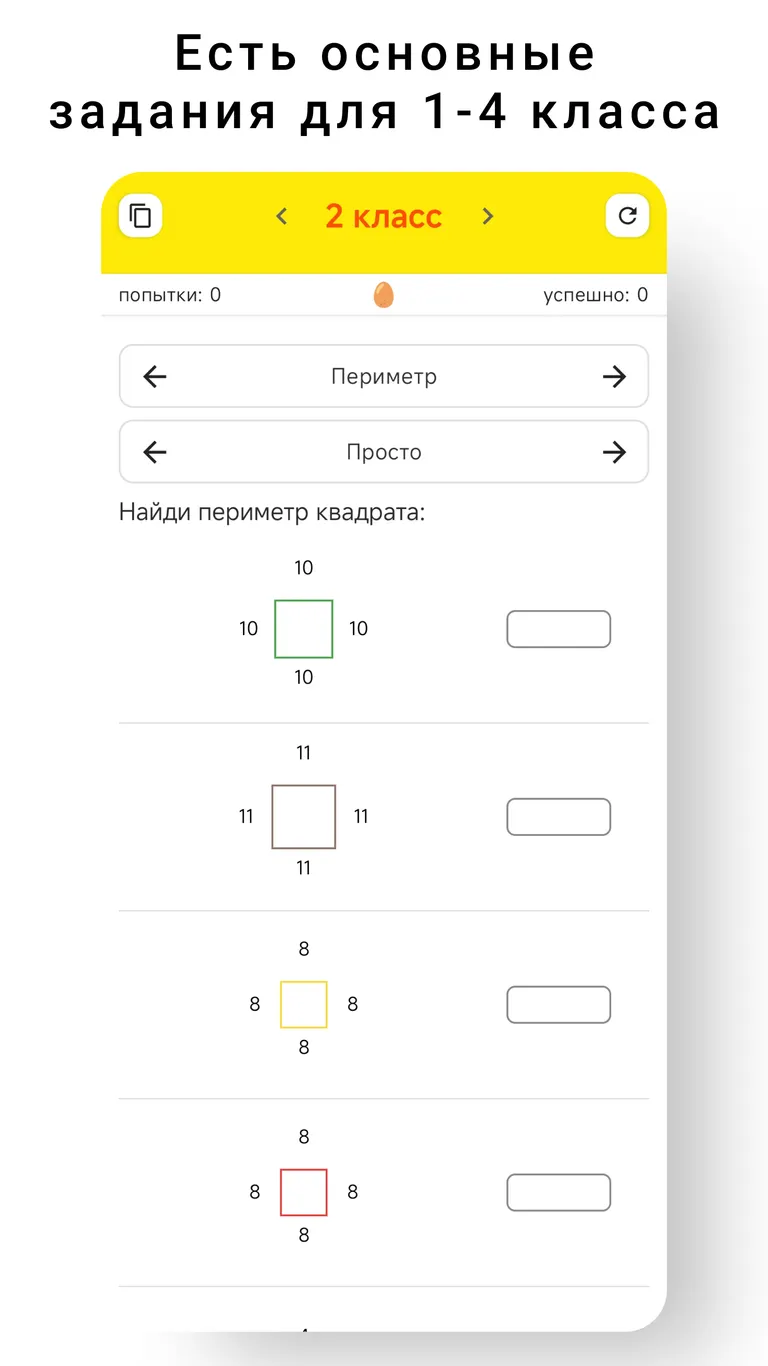Image resolution: width=768 pixels, height=1366 pixels.
Task: Click the brown square with side 11
Action: point(304,817)
